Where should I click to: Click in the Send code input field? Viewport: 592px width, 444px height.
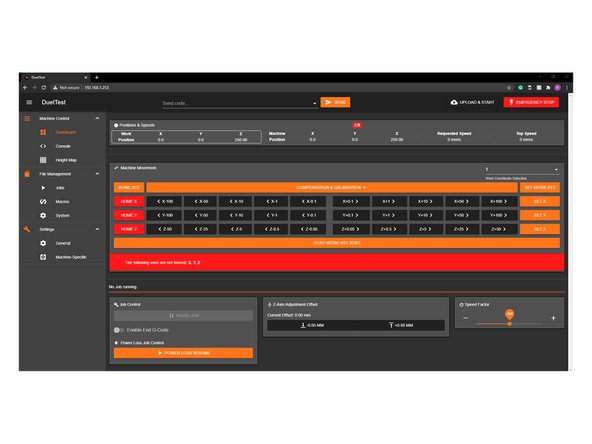[x=237, y=103]
